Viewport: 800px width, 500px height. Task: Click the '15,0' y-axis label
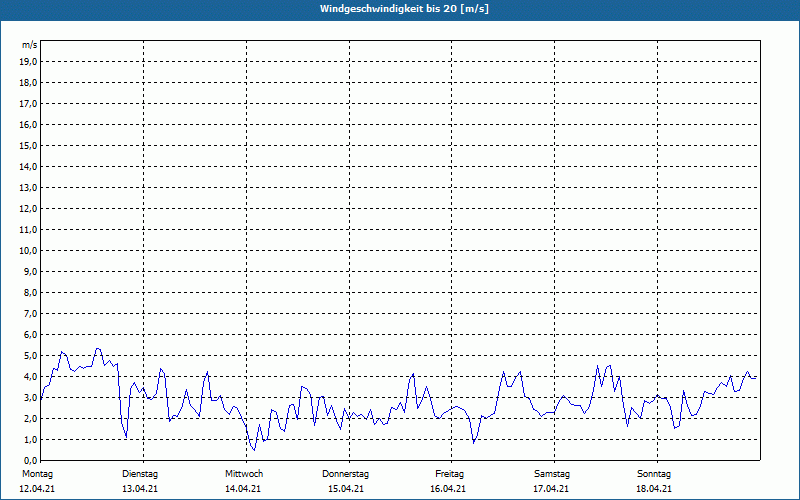tap(28, 145)
